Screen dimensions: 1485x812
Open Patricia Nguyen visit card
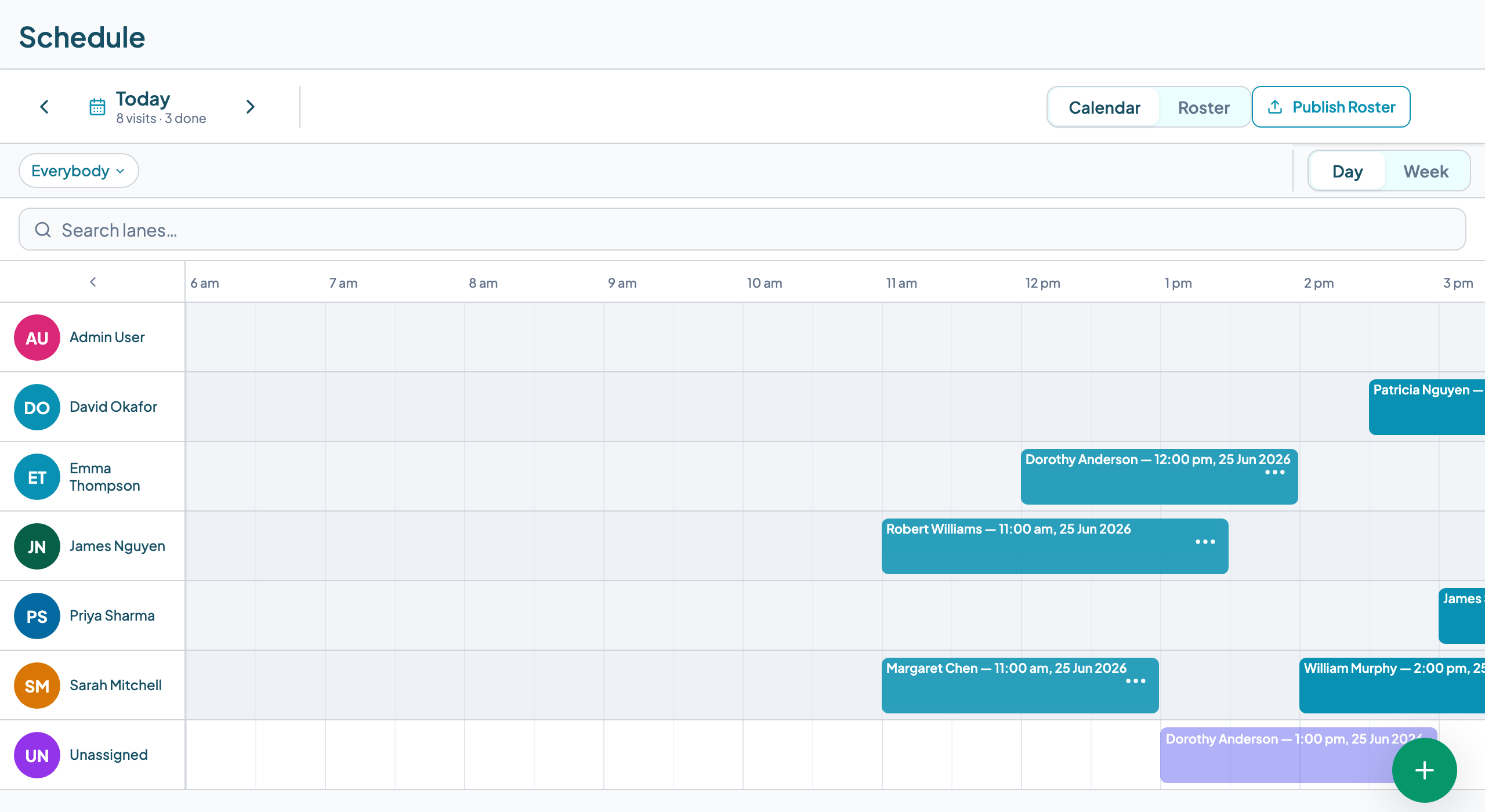(x=1427, y=407)
